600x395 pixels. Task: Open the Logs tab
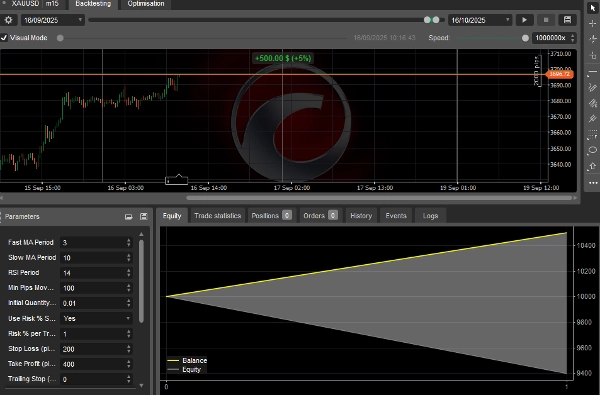point(430,216)
